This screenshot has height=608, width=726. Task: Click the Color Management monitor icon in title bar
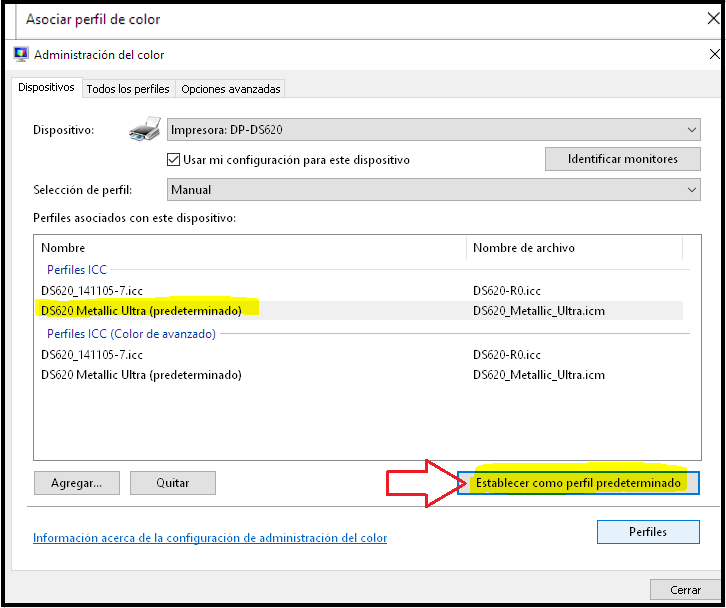[x=21, y=55]
